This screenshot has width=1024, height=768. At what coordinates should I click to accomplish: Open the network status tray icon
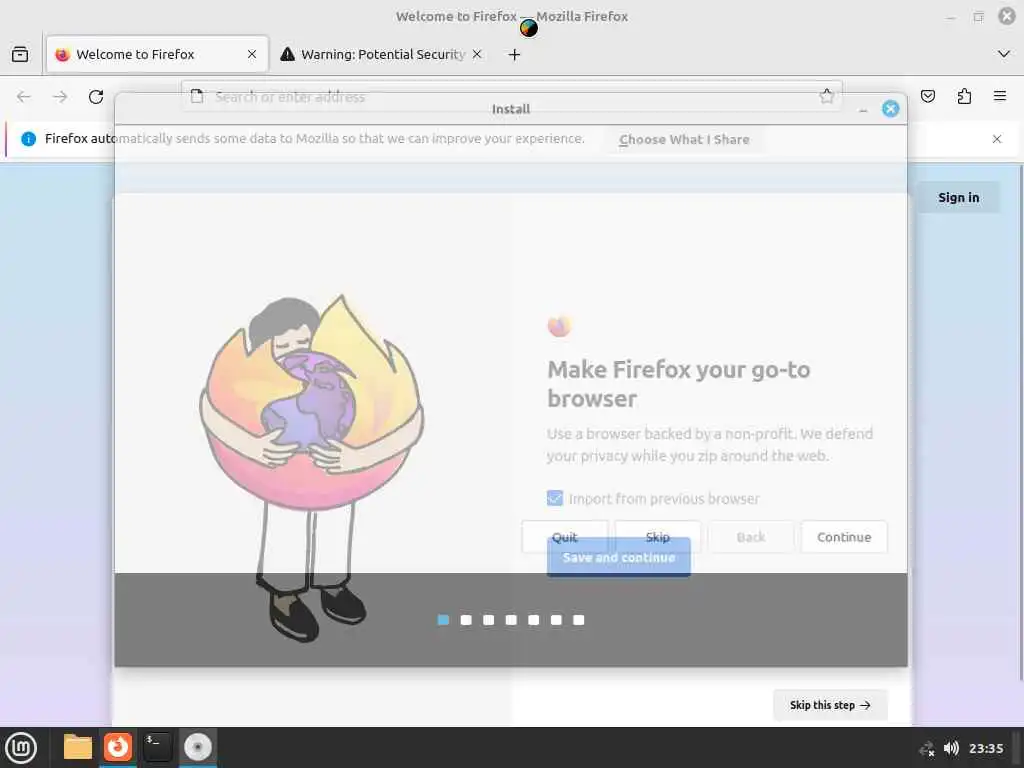pyautogui.click(x=927, y=748)
